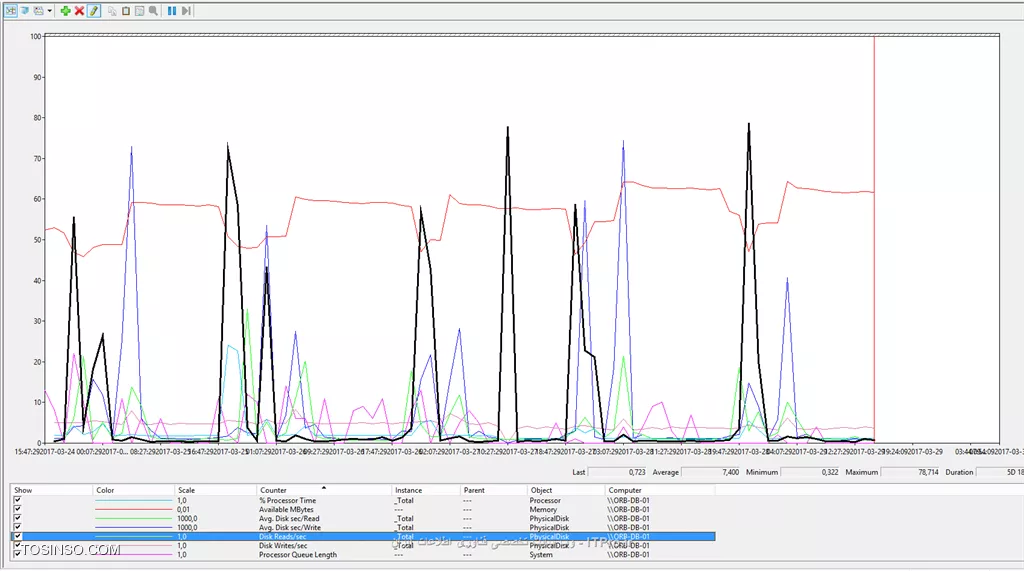Screen dimensions: 1024x571
Task: Click the View Current Activity toolbar icon
Action: 11,10
